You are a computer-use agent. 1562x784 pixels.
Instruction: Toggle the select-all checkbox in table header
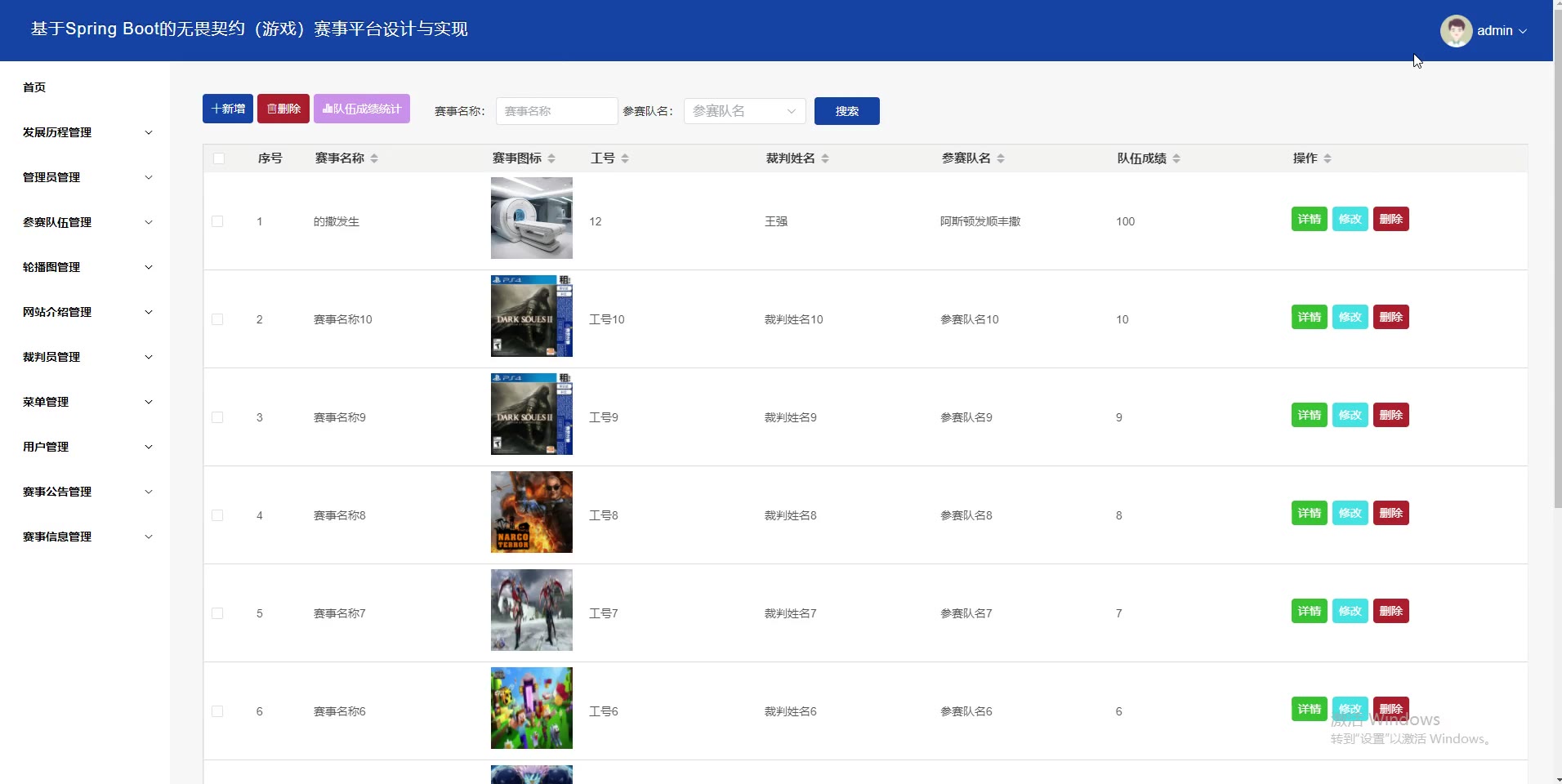click(x=219, y=158)
